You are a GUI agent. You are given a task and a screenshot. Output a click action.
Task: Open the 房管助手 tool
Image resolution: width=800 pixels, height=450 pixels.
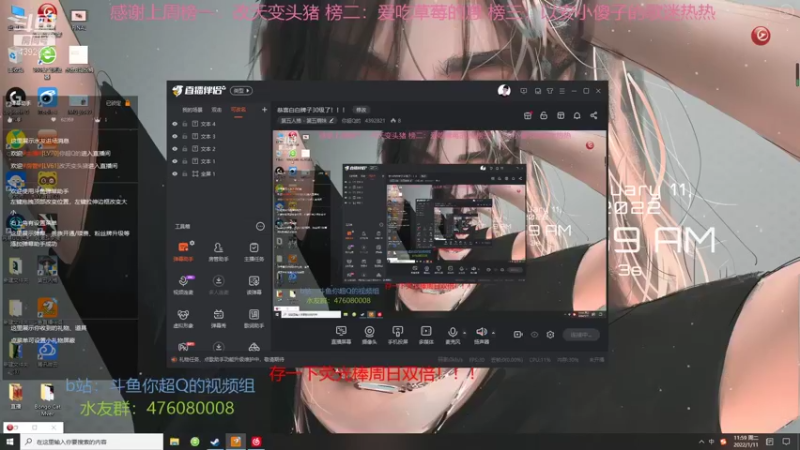(218, 252)
